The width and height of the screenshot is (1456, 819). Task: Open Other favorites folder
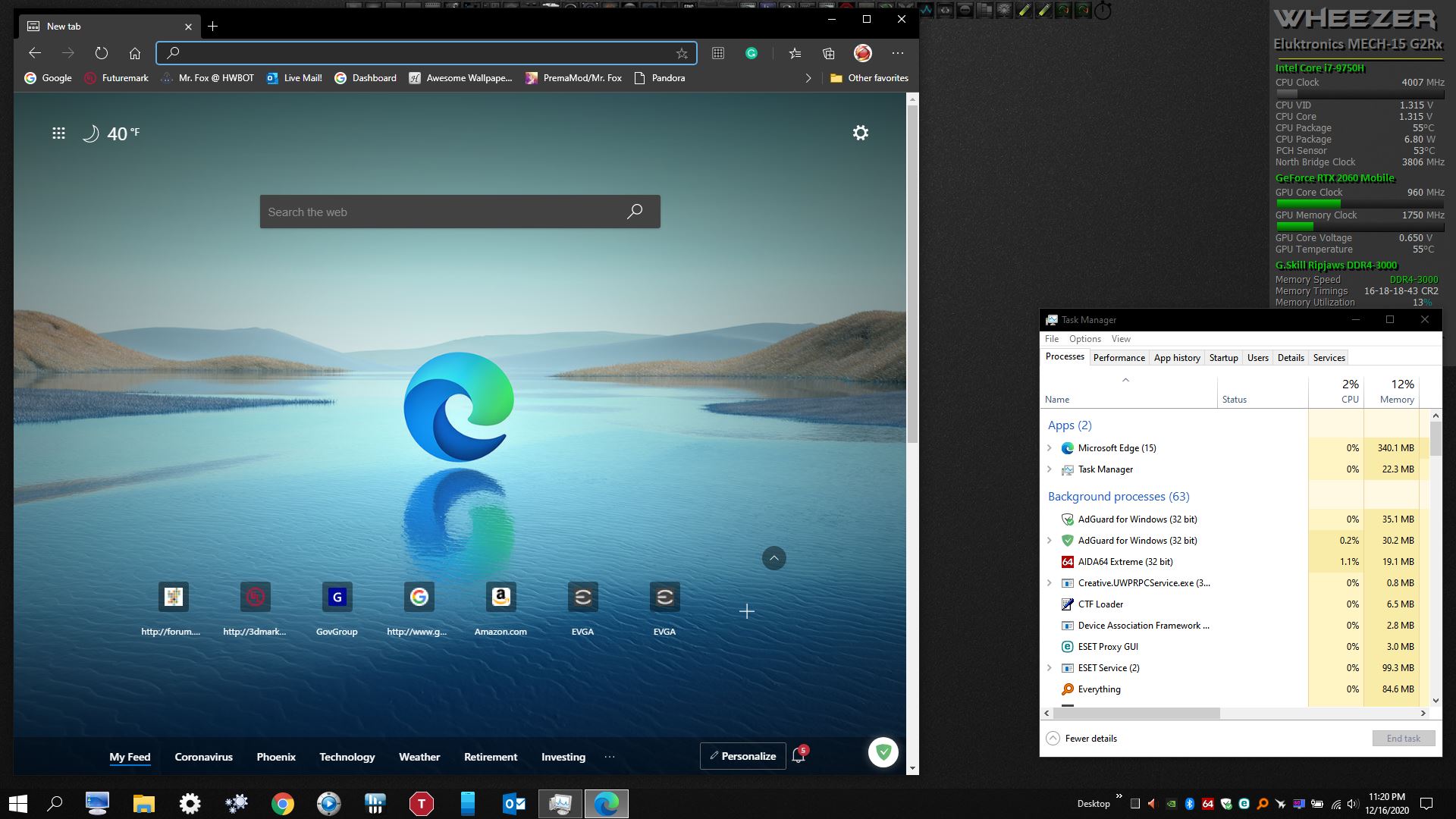[x=869, y=78]
